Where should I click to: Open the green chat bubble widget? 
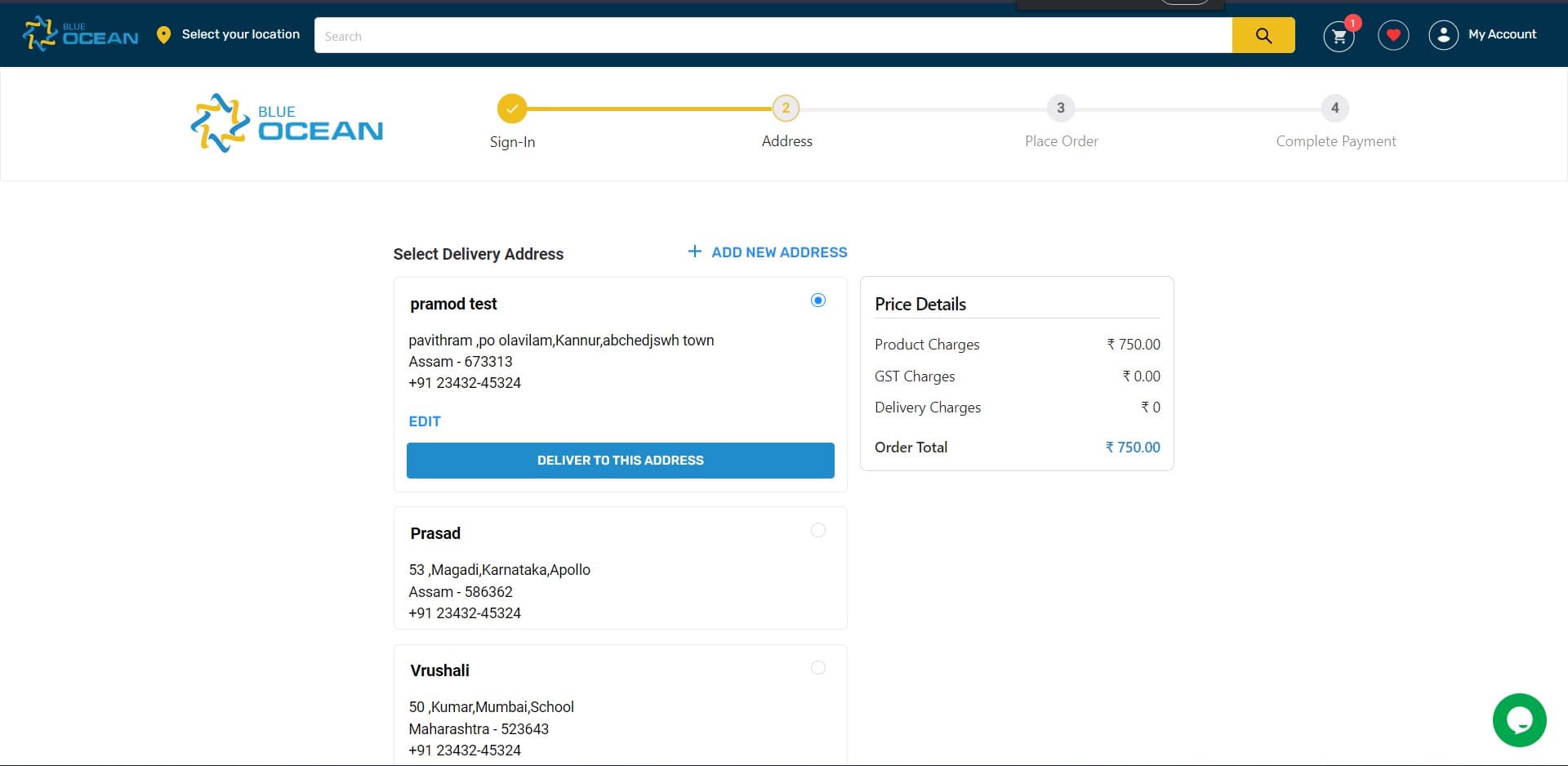pyautogui.click(x=1519, y=720)
